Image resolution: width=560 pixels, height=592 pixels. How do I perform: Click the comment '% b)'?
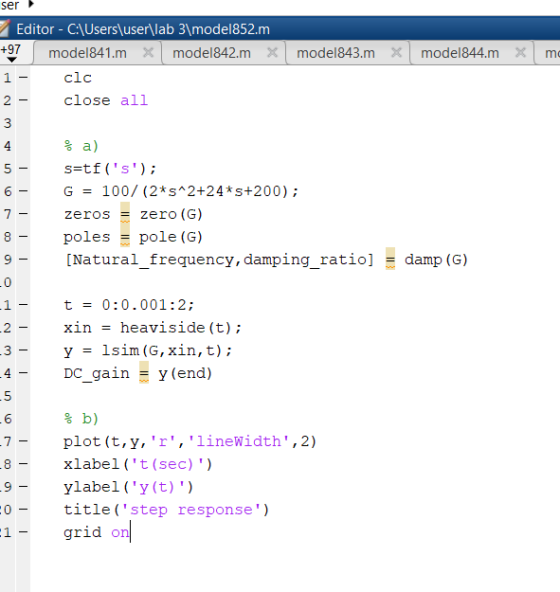81,419
